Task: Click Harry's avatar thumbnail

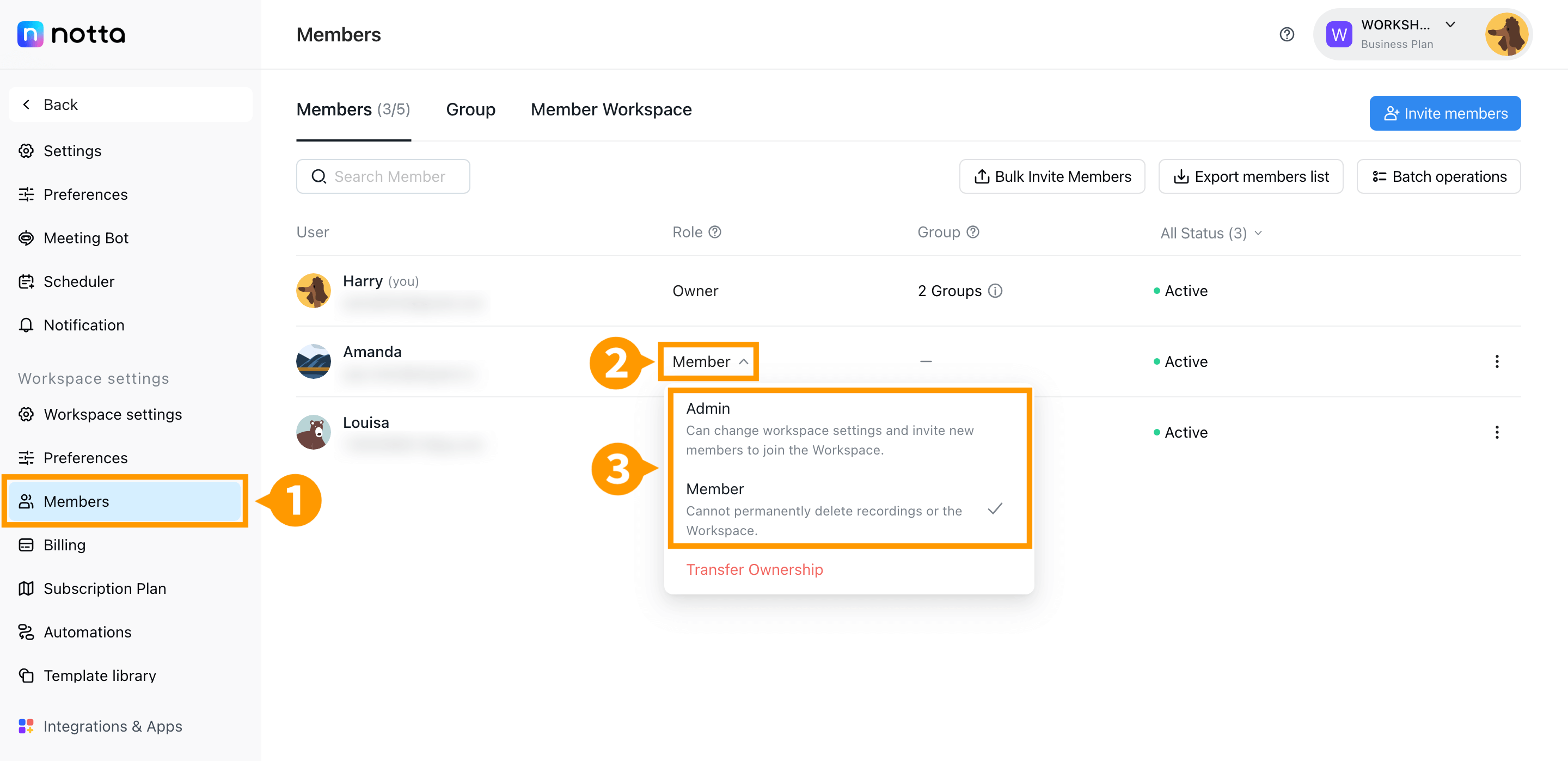Action: coord(314,291)
